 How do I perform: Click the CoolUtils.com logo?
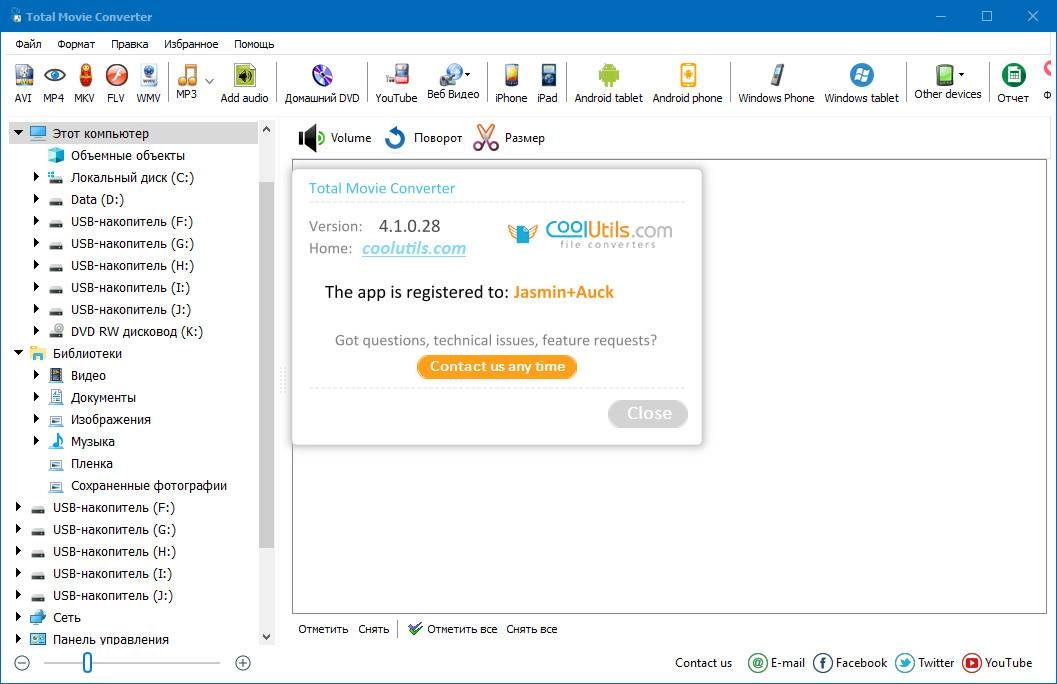click(590, 233)
